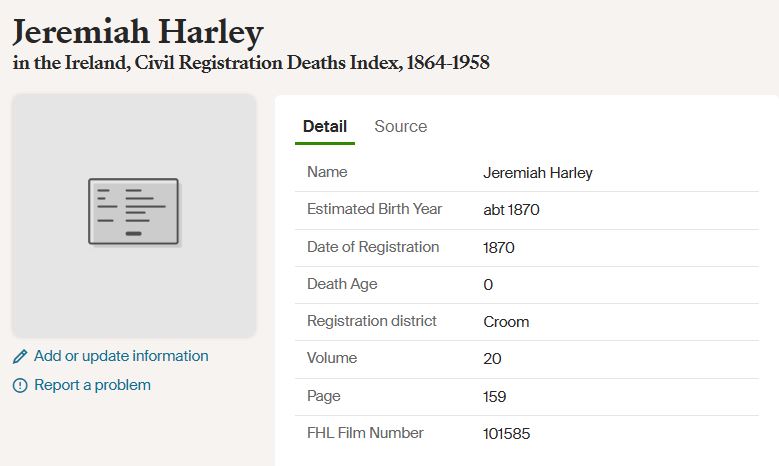Click the Croom registration district value

[506, 322]
